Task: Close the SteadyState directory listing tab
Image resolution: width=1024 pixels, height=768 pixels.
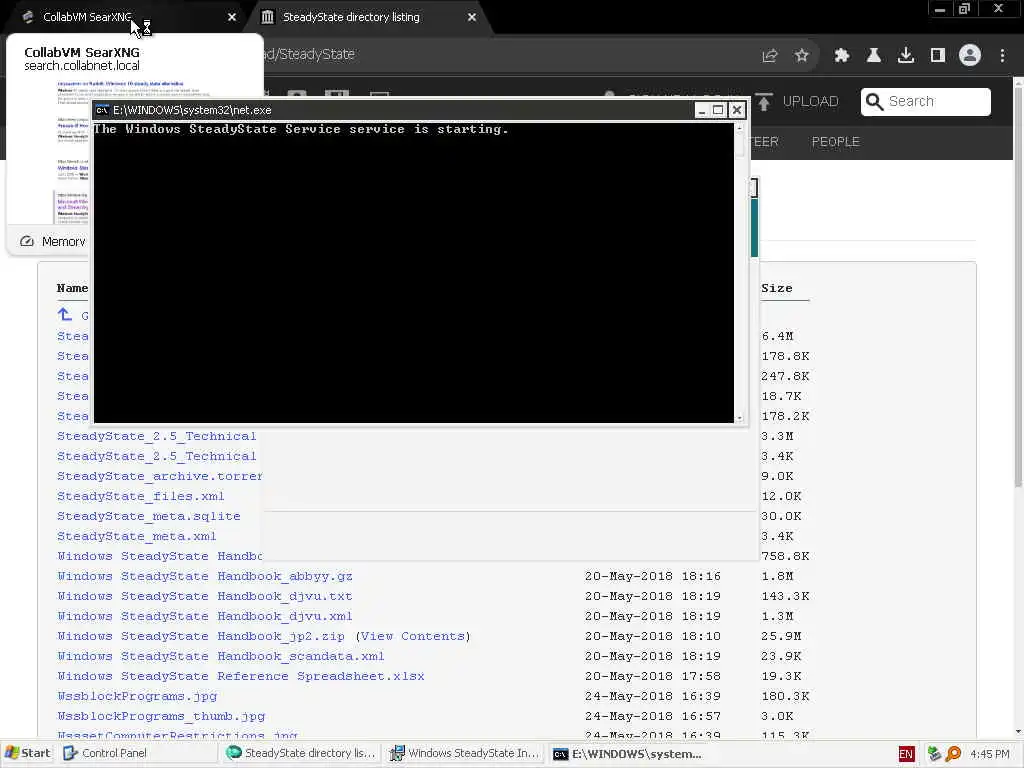Action: pyautogui.click(x=472, y=18)
